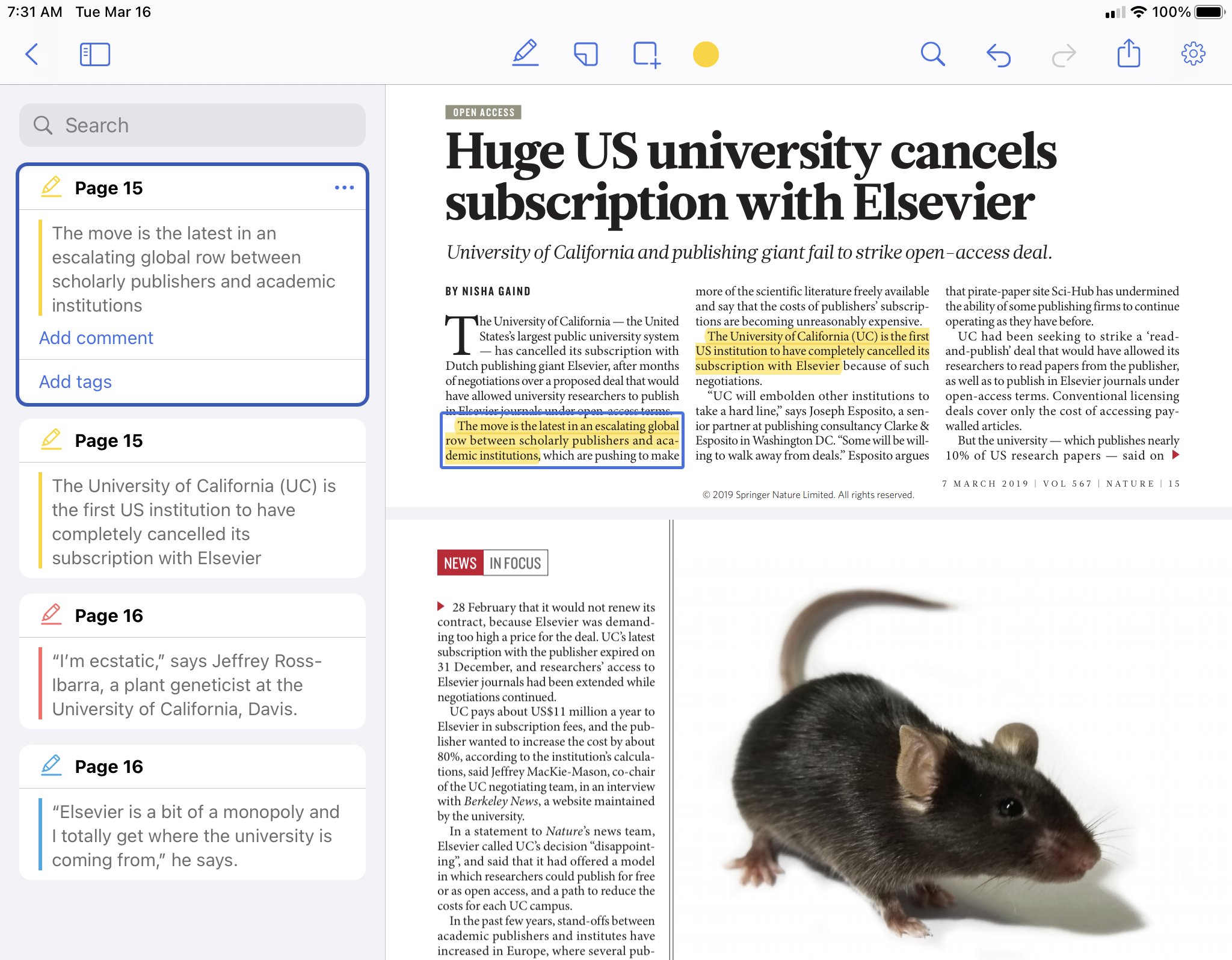The width and height of the screenshot is (1232, 960).
Task: Click Add comment on the selected annotation
Action: 96,338
